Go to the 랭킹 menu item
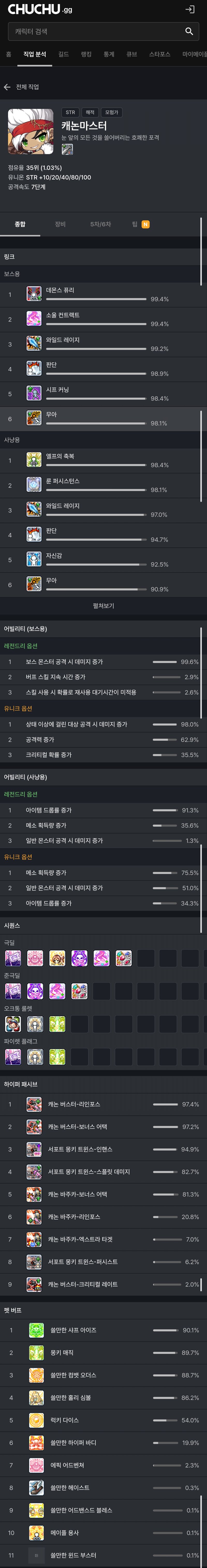Screen dimensions: 207x1568 tap(86, 54)
